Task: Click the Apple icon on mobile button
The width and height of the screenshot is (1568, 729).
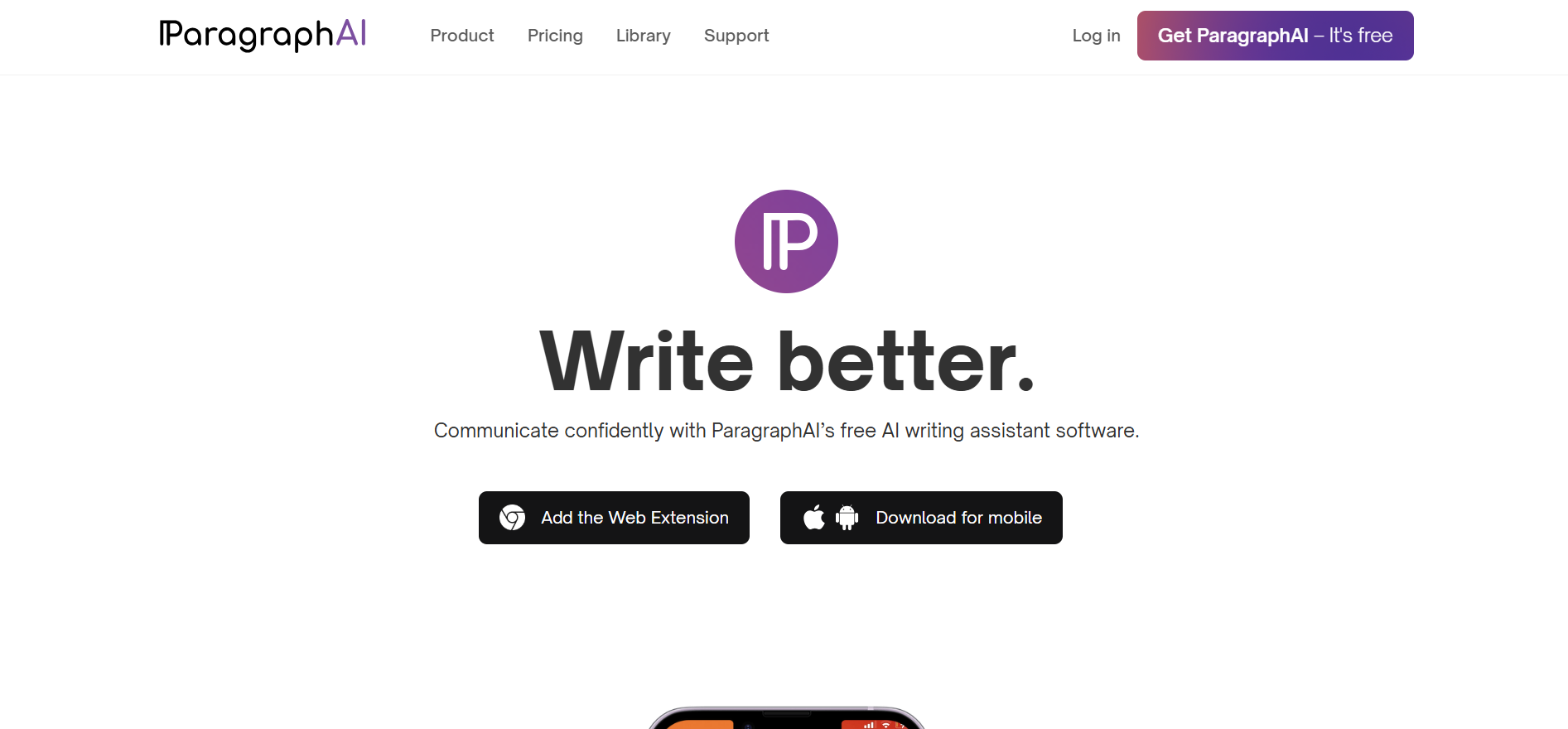Action: pos(814,517)
